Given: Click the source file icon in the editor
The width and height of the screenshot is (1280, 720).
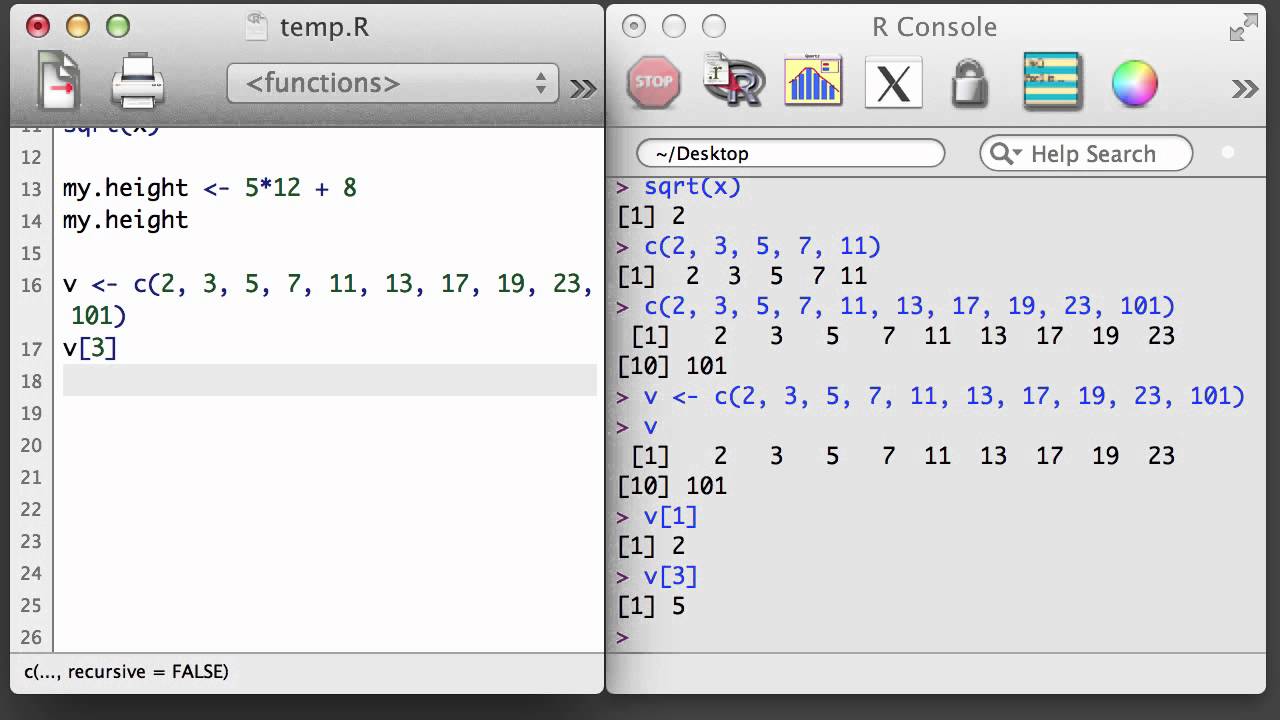Looking at the screenshot, I should point(58,82).
